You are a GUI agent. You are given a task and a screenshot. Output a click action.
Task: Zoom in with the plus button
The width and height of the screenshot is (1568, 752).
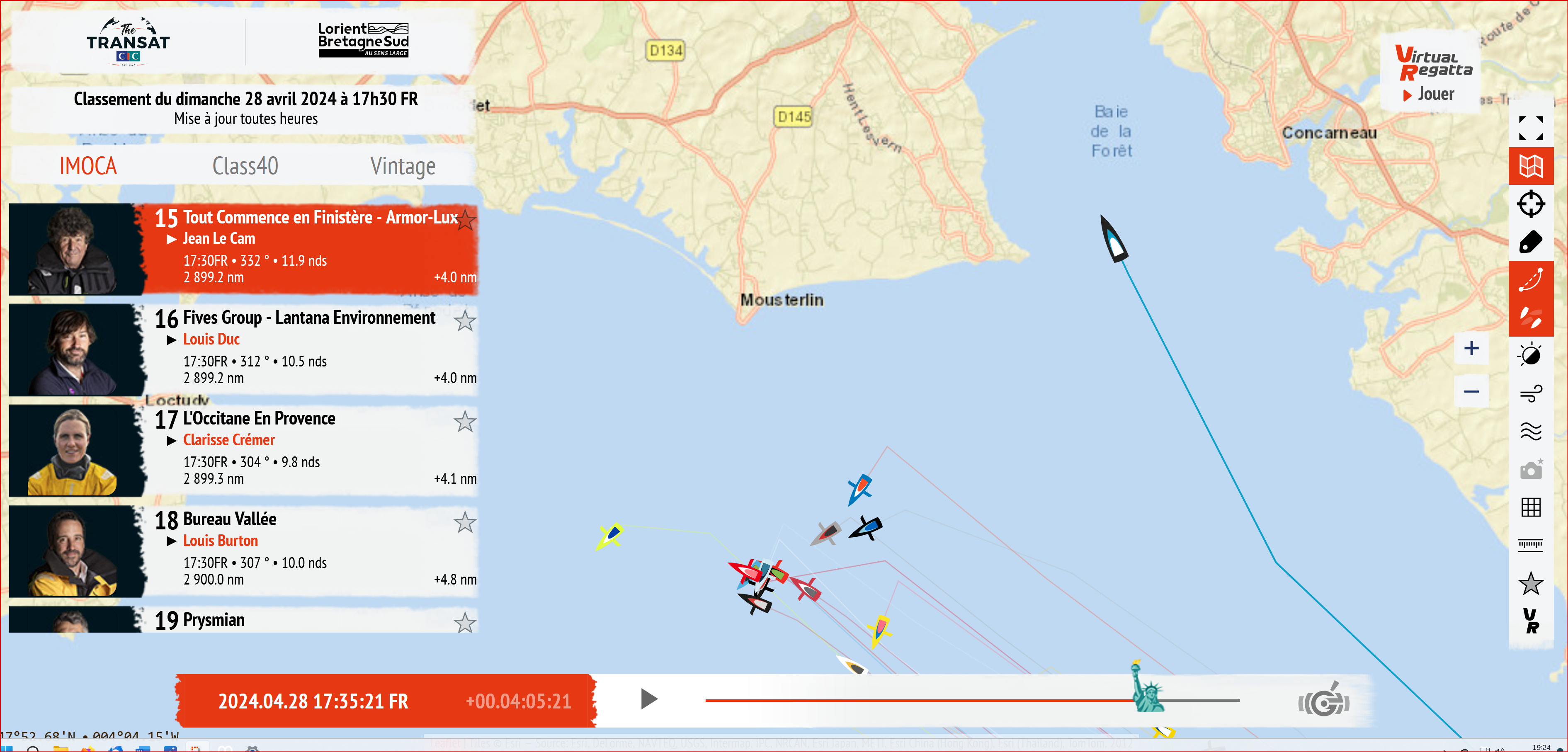pos(1471,348)
